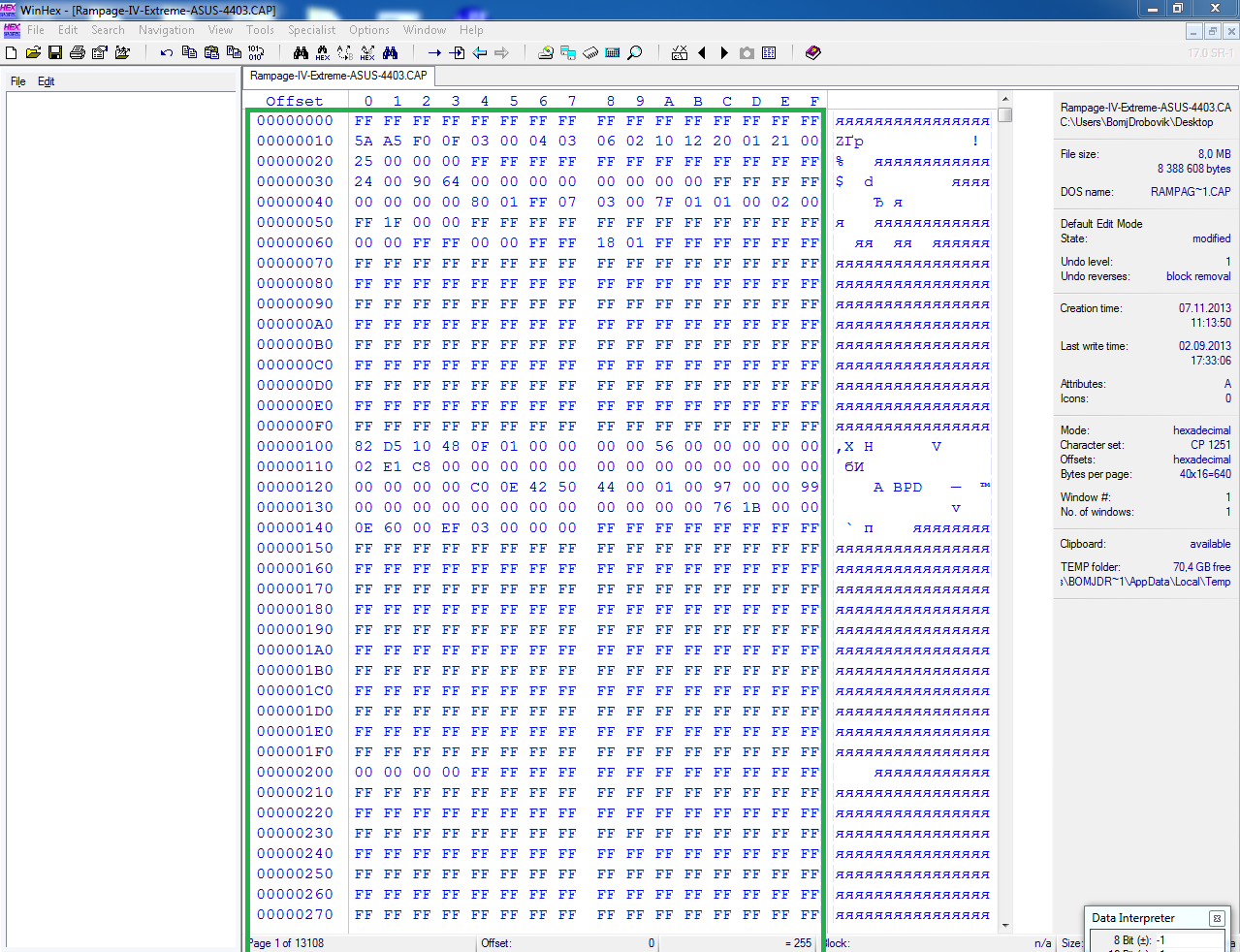This screenshot has height=952, width=1240.
Task: Click the 'available' clipboard value
Action: click(x=1210, y=544)
